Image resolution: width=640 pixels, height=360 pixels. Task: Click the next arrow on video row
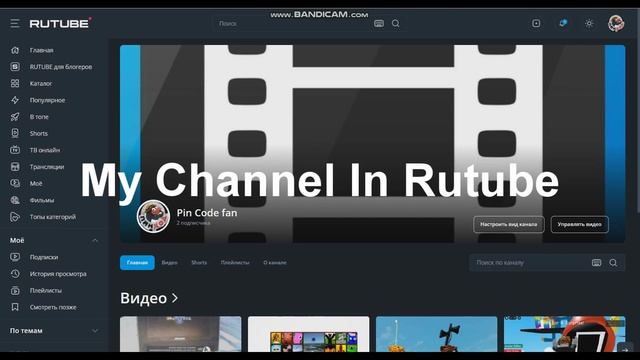coord(624,349)
